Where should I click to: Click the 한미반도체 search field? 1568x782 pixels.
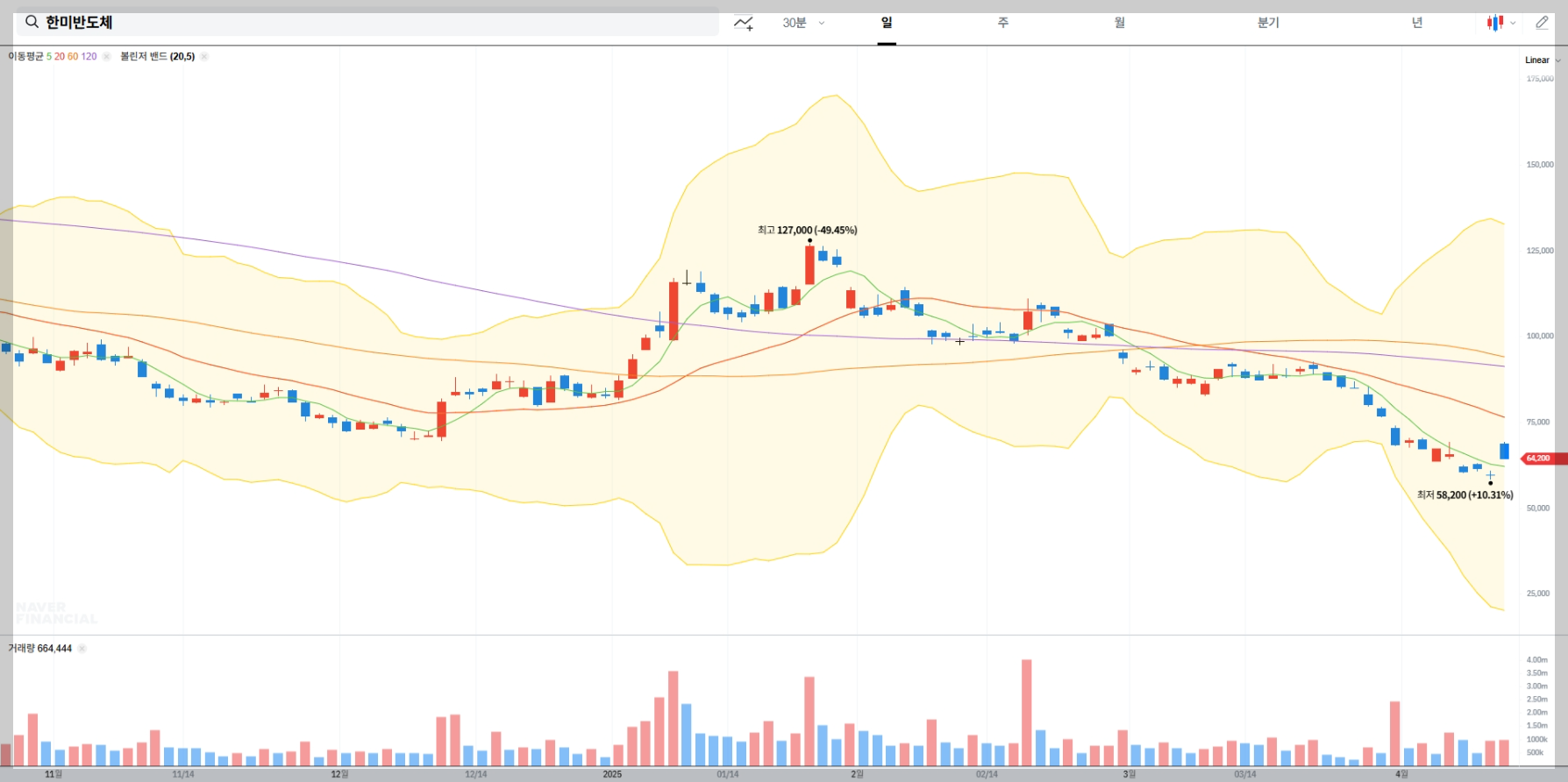(367, 22)
